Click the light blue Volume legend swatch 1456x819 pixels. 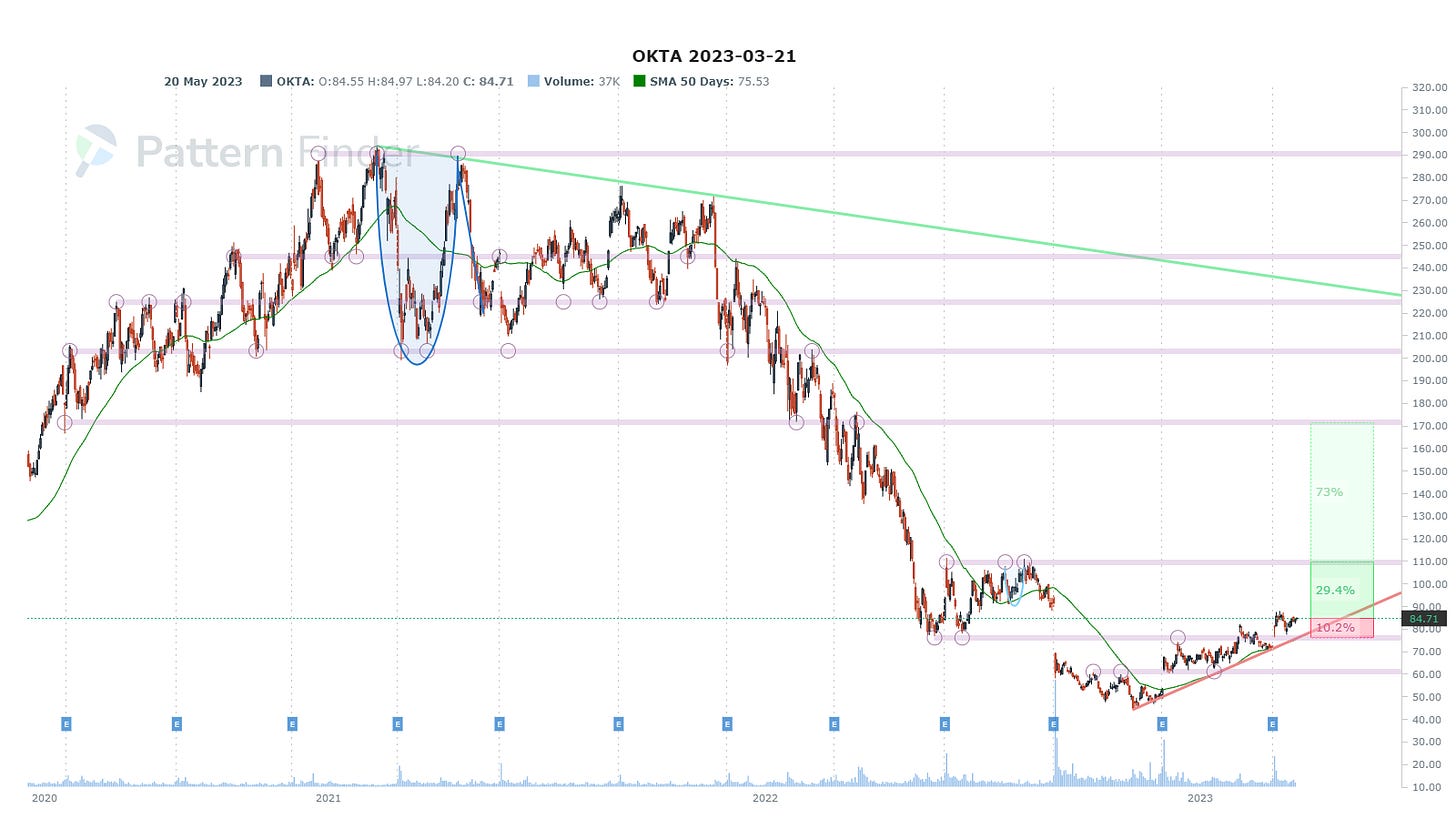coord(532,82)
